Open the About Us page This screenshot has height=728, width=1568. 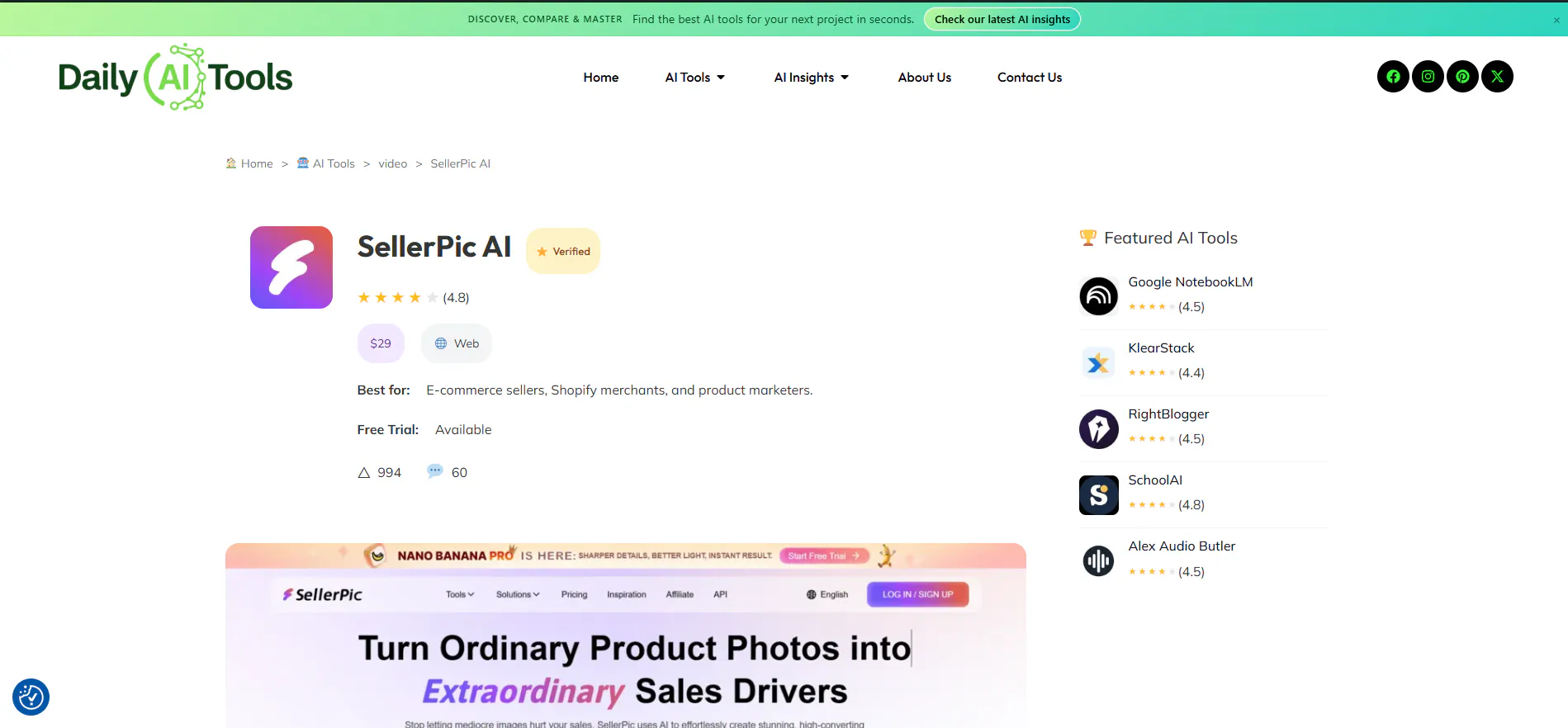[925, 78]
